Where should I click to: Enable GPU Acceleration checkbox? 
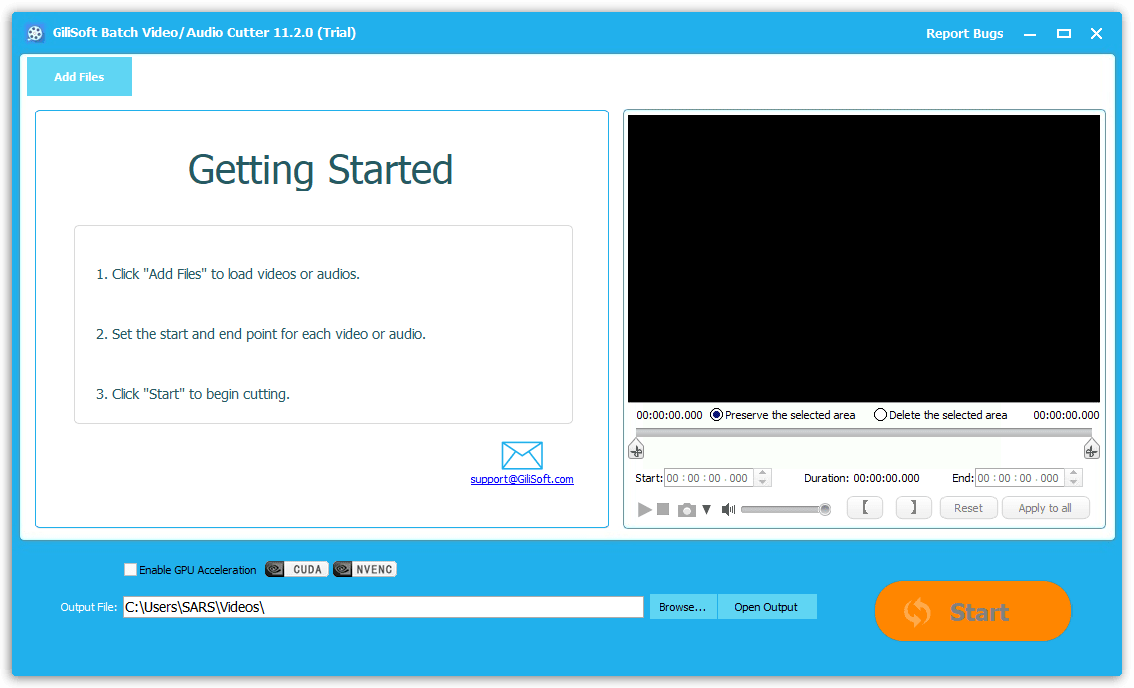(131, 570)
